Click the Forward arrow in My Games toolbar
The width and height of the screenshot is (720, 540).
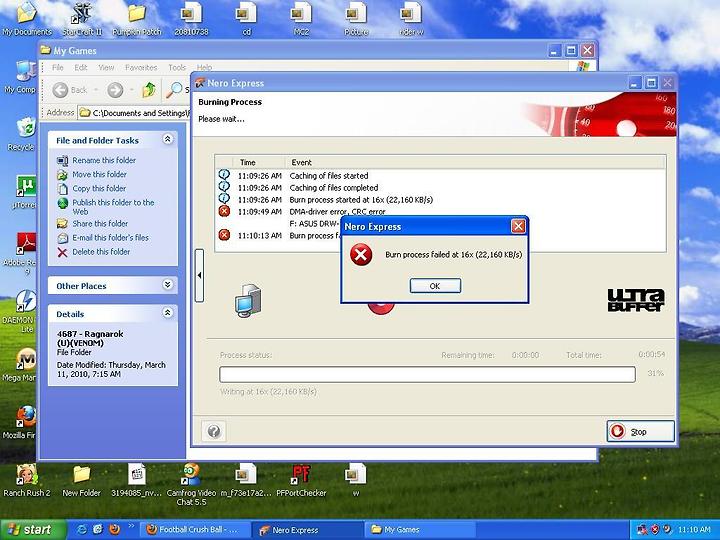click(115, 90)
